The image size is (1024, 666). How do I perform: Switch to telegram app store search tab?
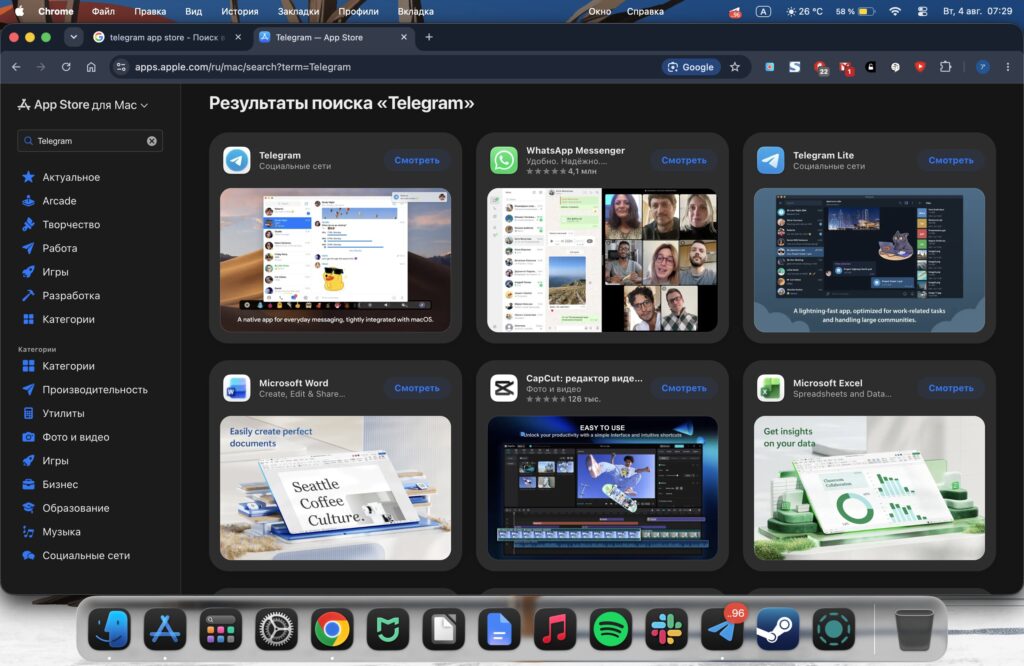[x=167, y=37]
